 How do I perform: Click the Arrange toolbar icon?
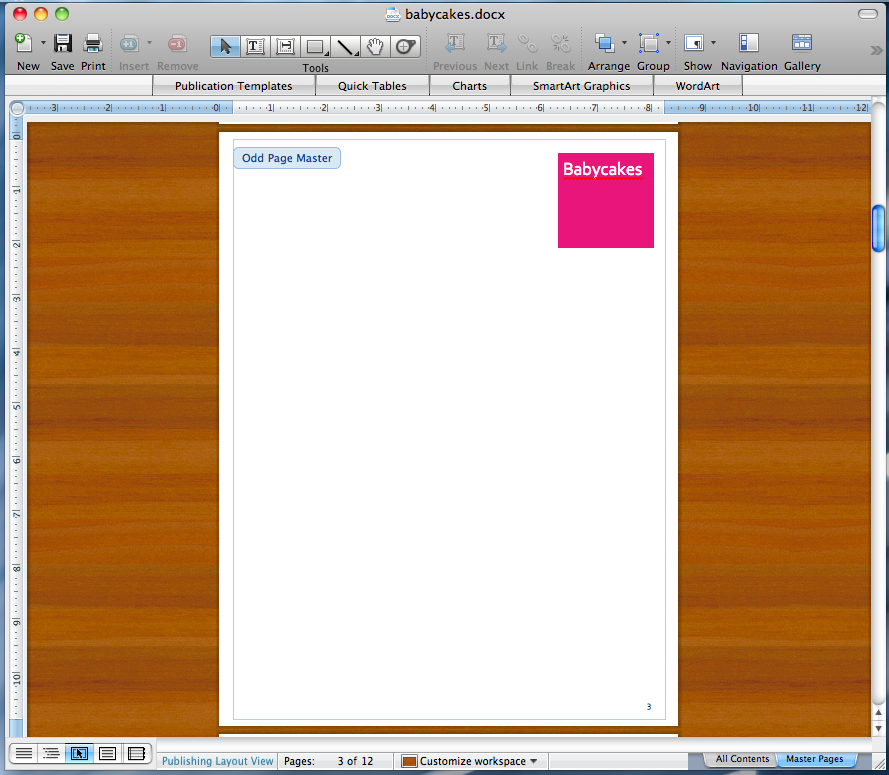(x=604, y=44)
